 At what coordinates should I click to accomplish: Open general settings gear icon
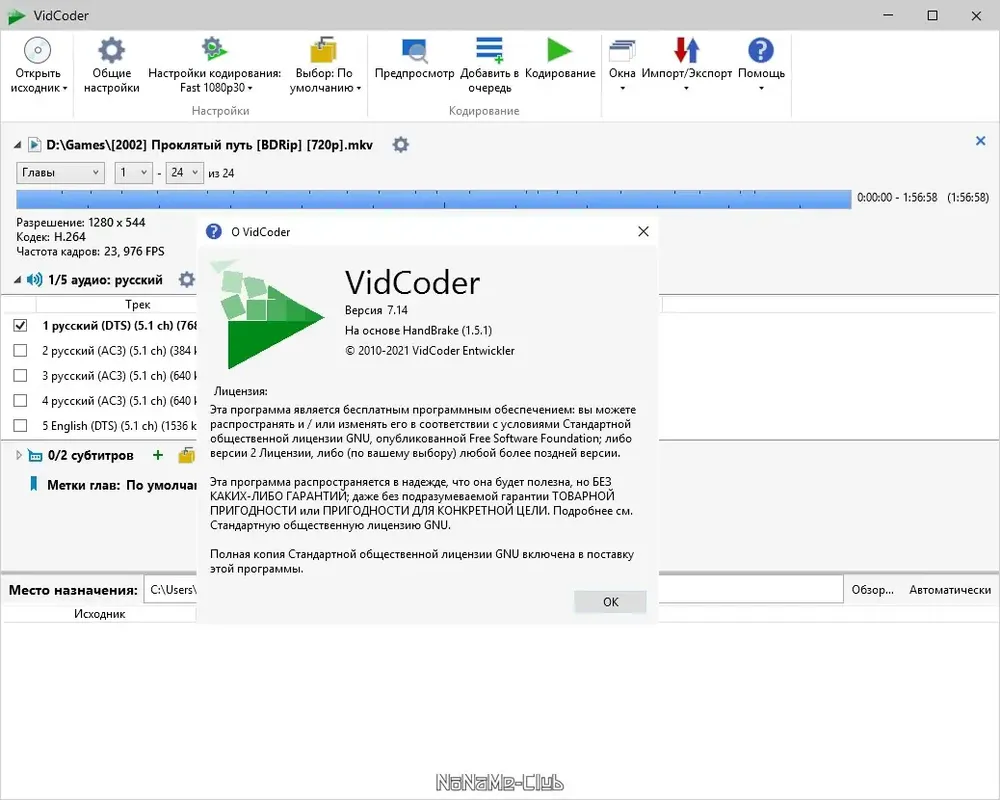[x=111, y=50]
